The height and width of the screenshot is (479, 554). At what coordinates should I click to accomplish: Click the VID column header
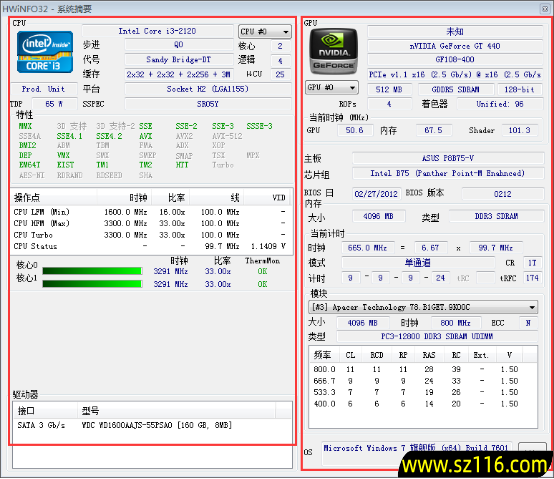click(x=267, y=197)
